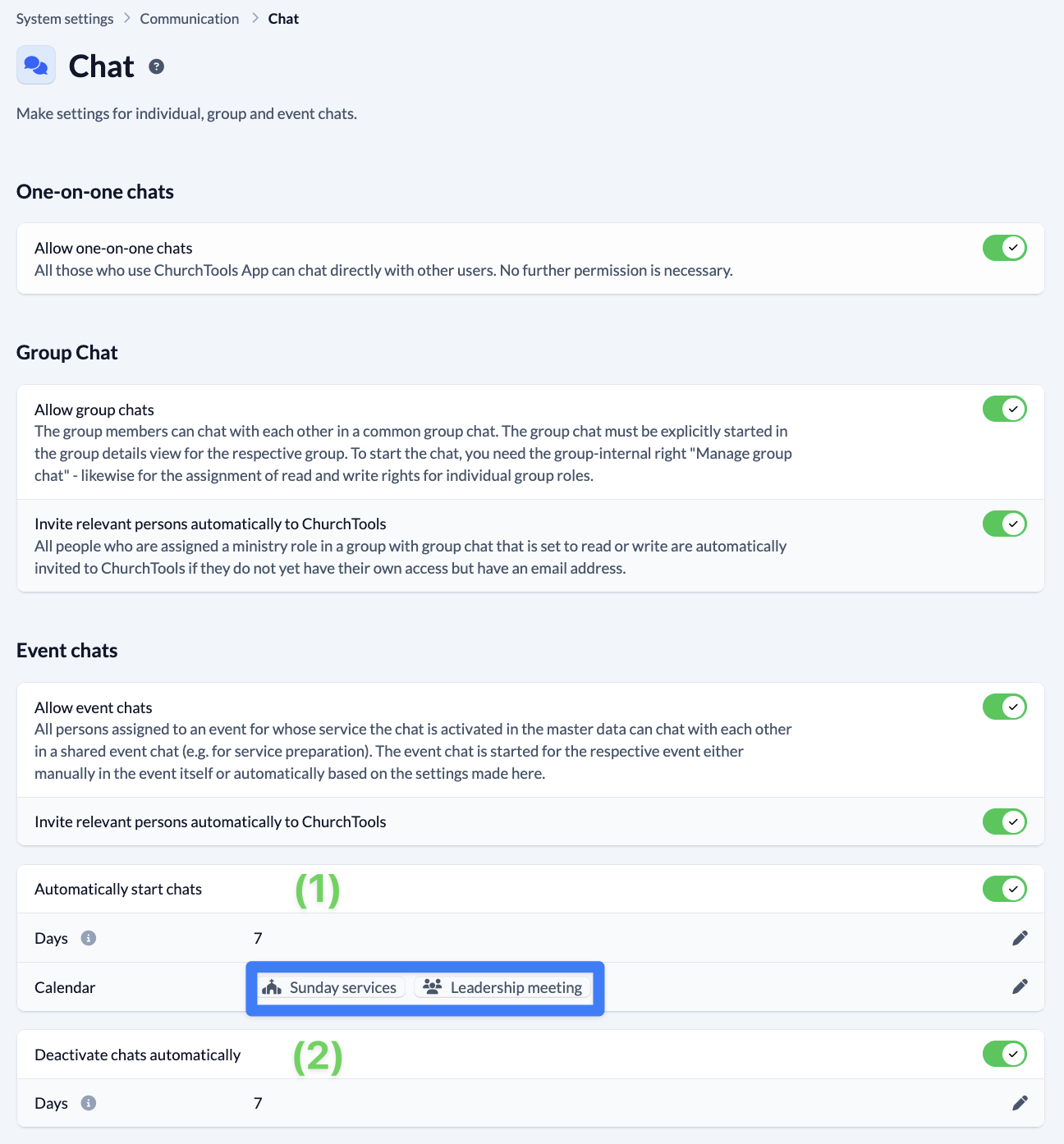Show info for deactivation Days
This screenshot has width=1064, height=1144.
point(89,1103)
